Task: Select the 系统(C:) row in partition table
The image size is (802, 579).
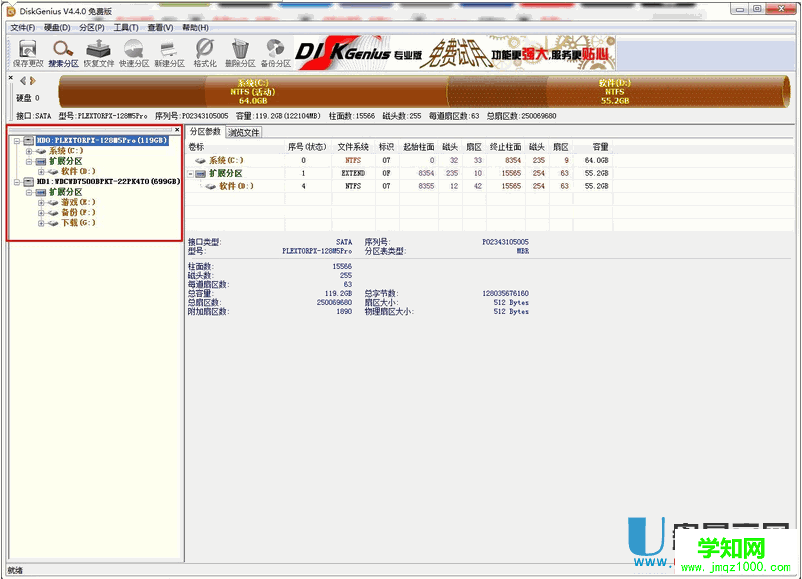Action: click(x=398, y=160)
